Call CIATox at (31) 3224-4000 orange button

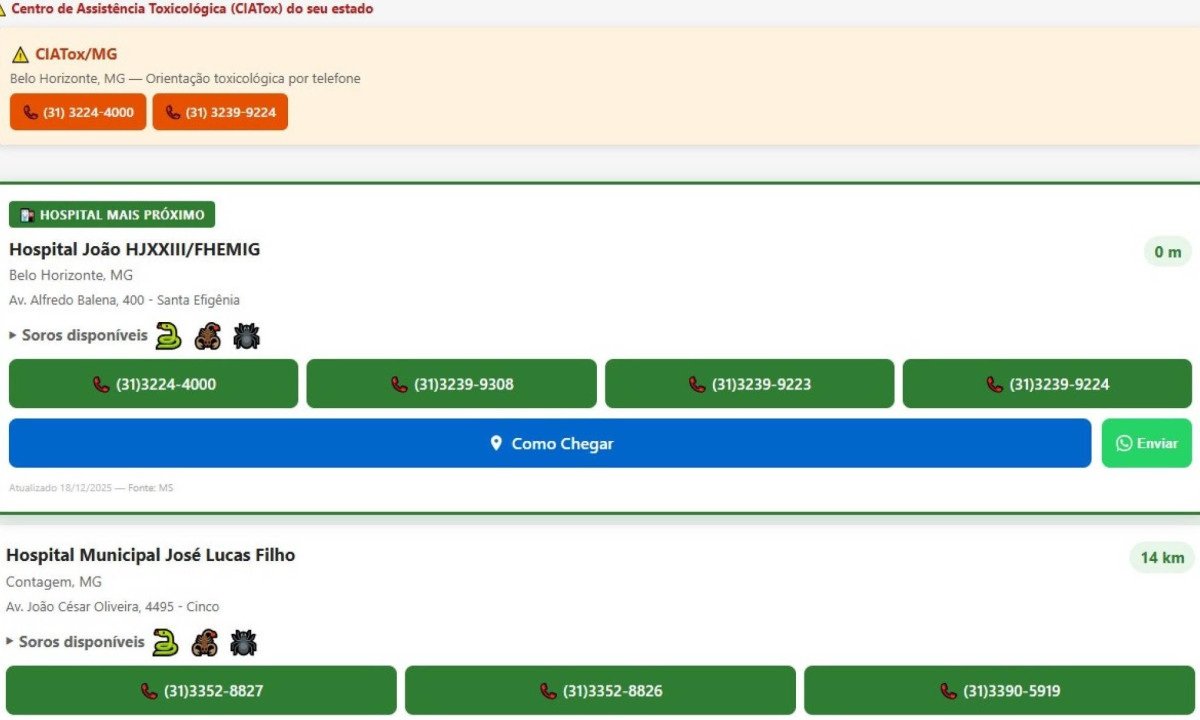pos(78,112)
